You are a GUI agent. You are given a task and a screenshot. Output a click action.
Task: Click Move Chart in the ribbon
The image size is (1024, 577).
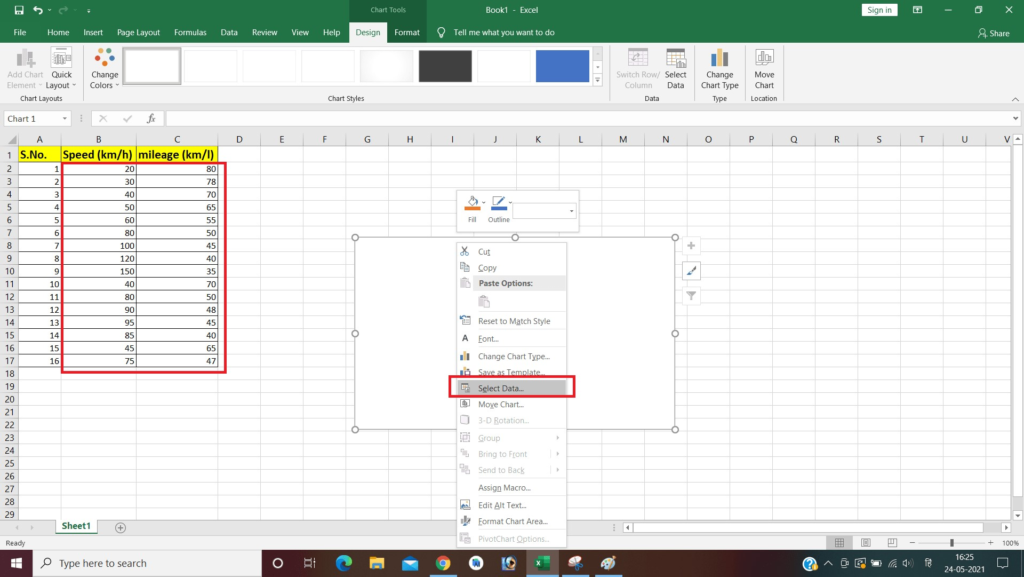764,69
